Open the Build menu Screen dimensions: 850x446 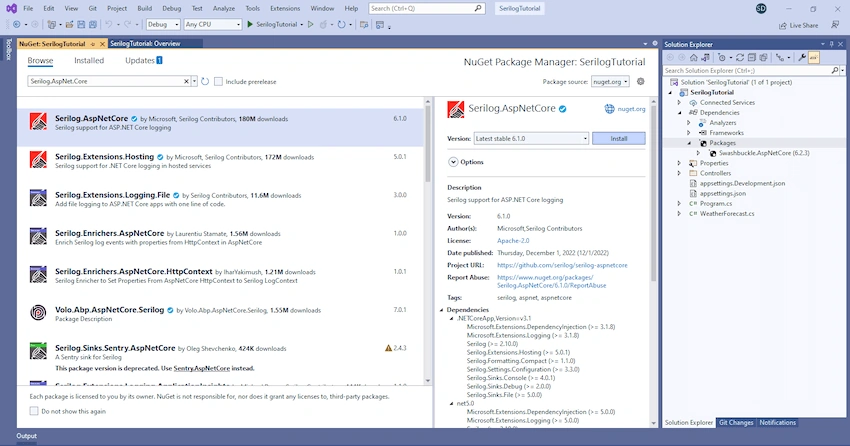coord(145,9)
